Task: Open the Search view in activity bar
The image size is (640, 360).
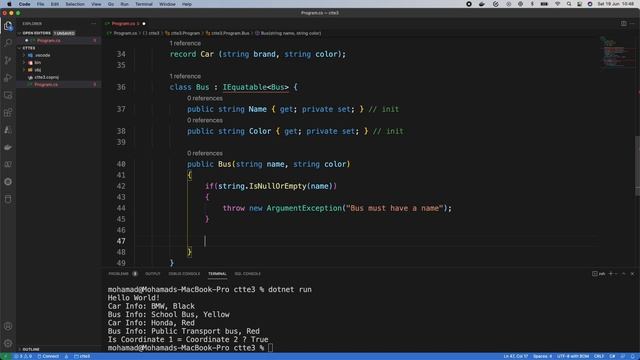Action: pos(8,42)
